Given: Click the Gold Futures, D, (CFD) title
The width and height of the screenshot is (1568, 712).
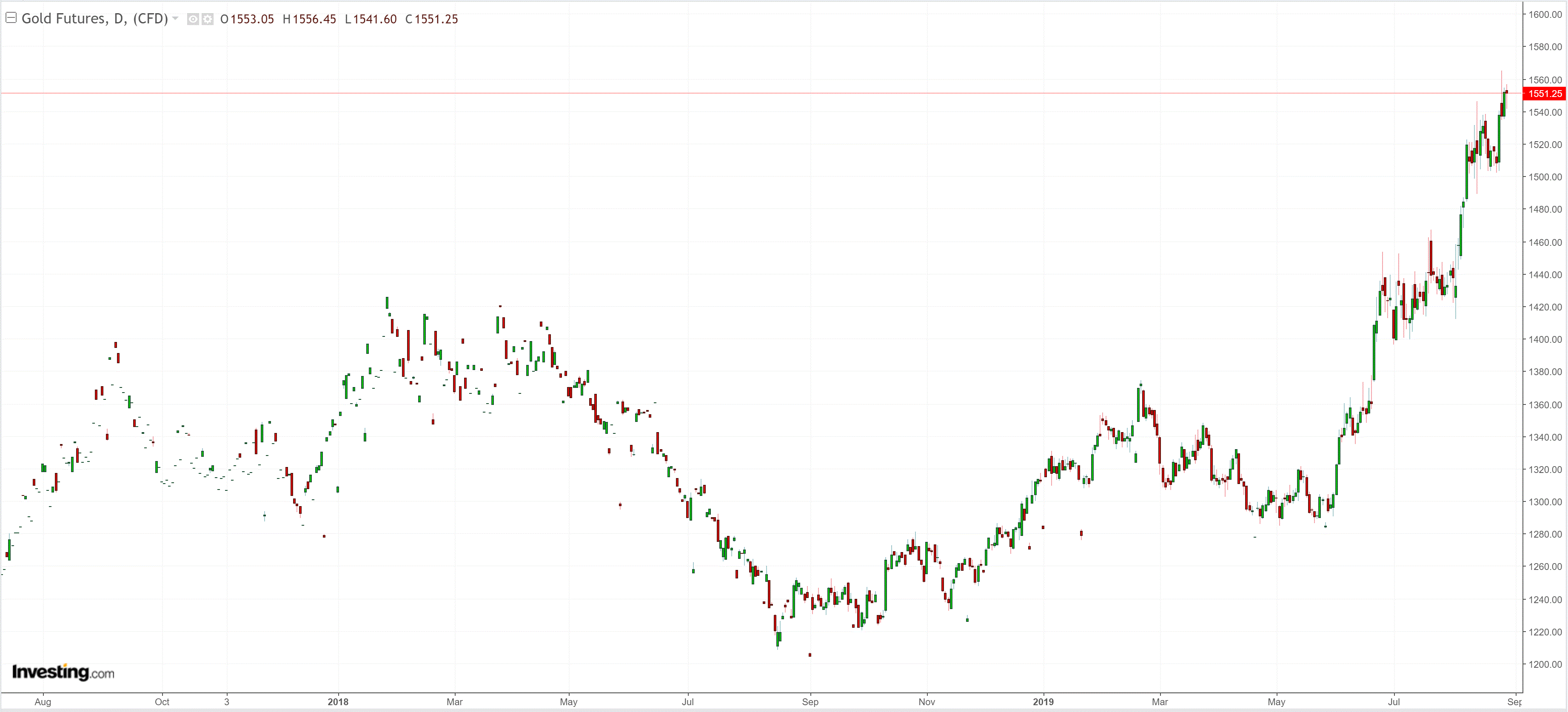Looking at the screenshot, I should coord(94,19).
